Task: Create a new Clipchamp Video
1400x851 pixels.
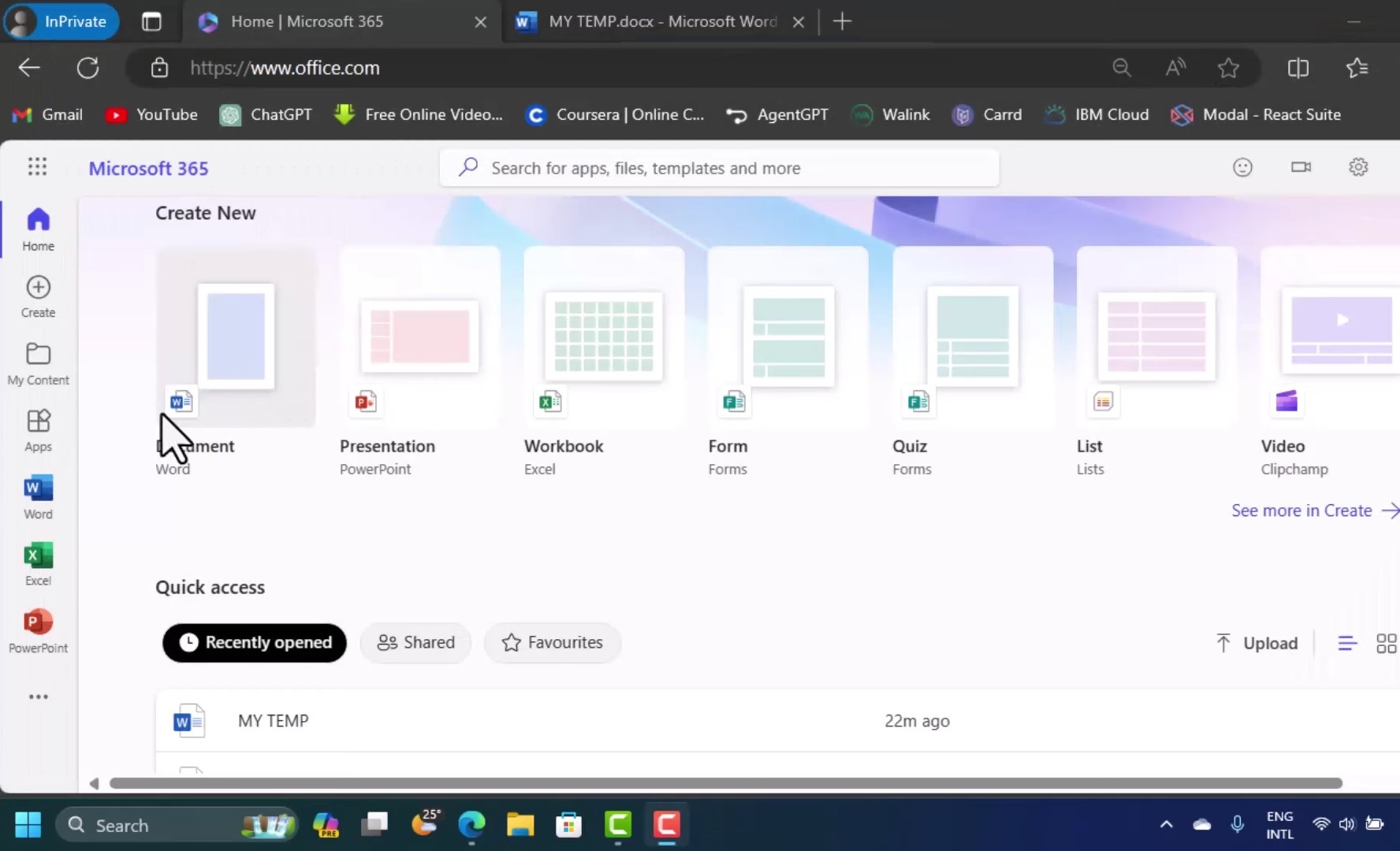Action: click(x=1331, y=337)
